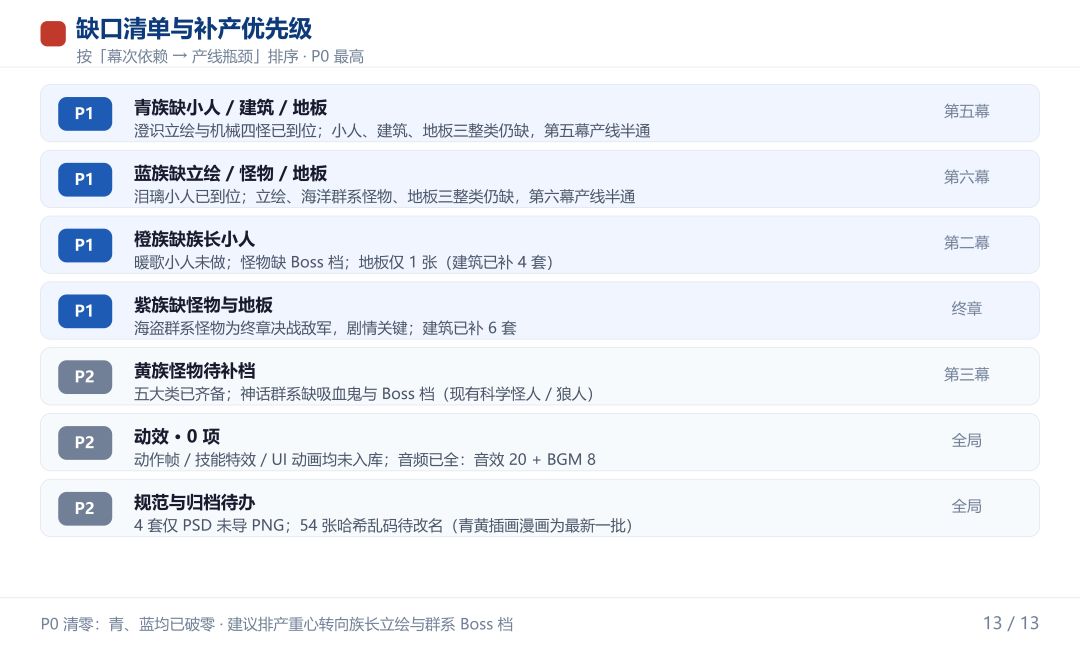
Task: Click the page number "13 / 13"
Action: (x=1010, y=623)
